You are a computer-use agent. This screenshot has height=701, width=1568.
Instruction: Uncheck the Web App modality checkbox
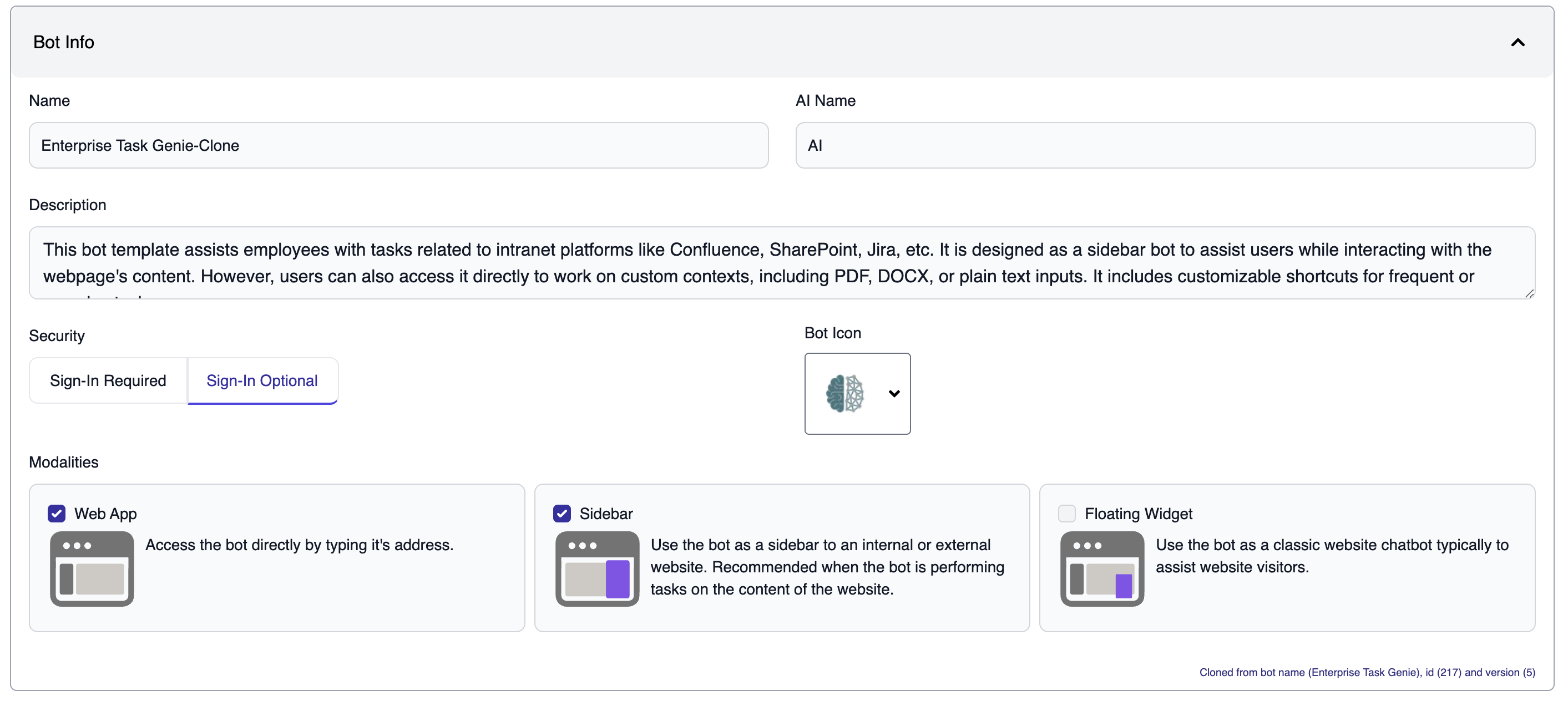[57, 513]
